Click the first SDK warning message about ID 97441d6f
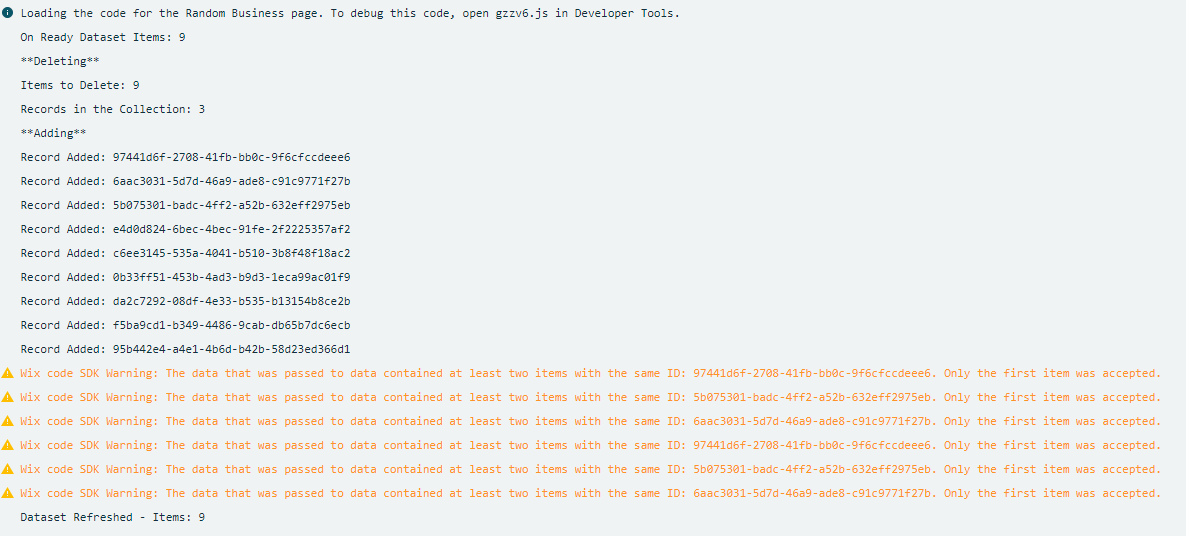Screen dimensions: 1186x536 click(x=590, y=373)
